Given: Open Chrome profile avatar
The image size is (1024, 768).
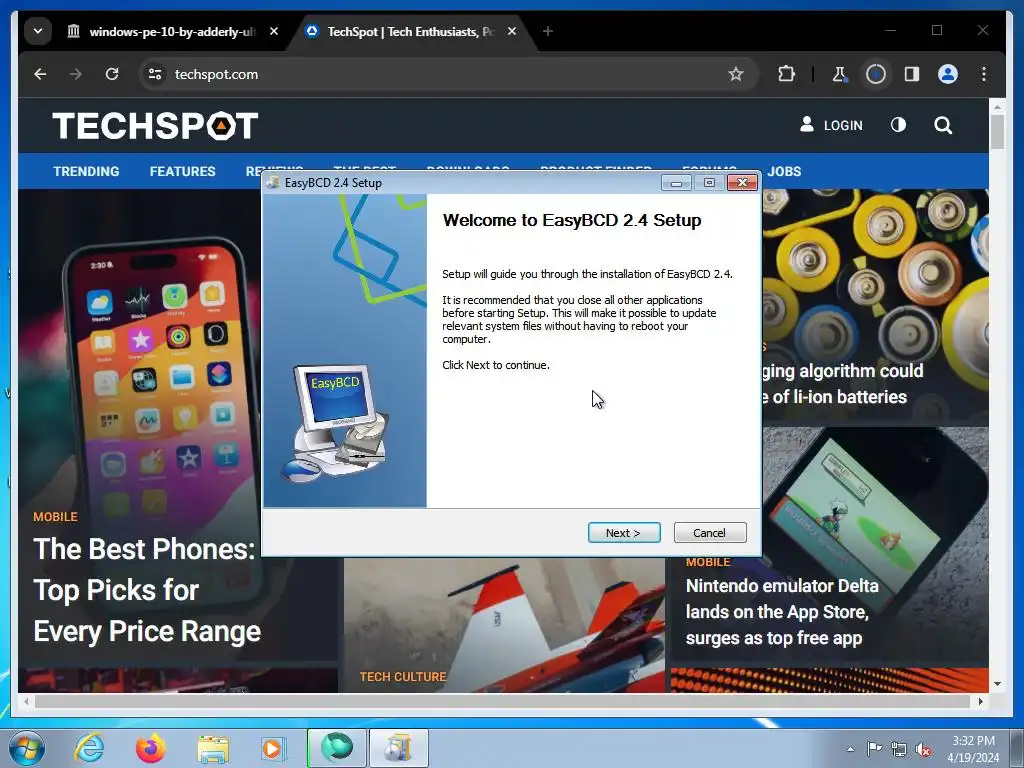Looking at the screenshot, I should 948,74.
